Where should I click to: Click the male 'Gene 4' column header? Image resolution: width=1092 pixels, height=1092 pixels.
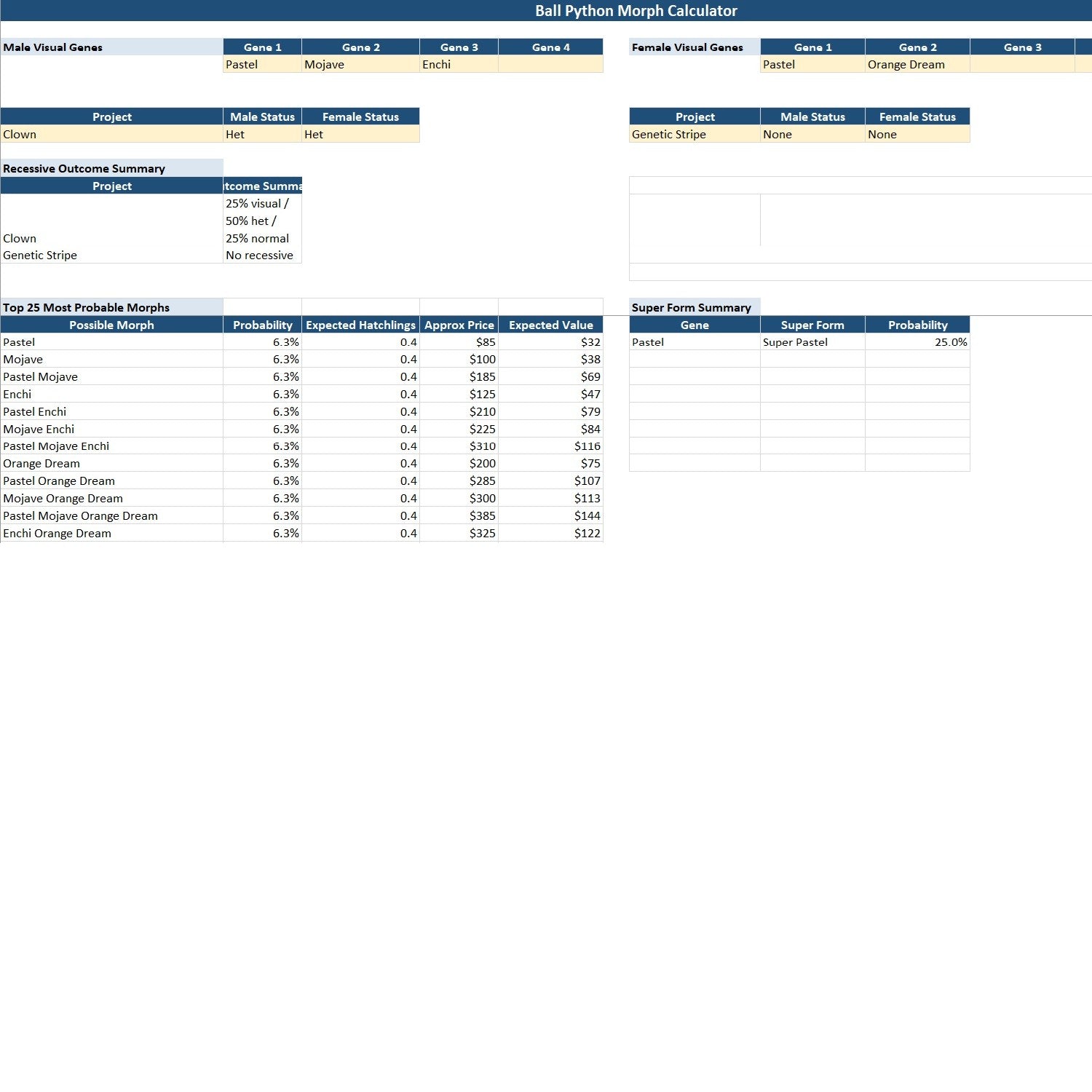coord(550,47)
